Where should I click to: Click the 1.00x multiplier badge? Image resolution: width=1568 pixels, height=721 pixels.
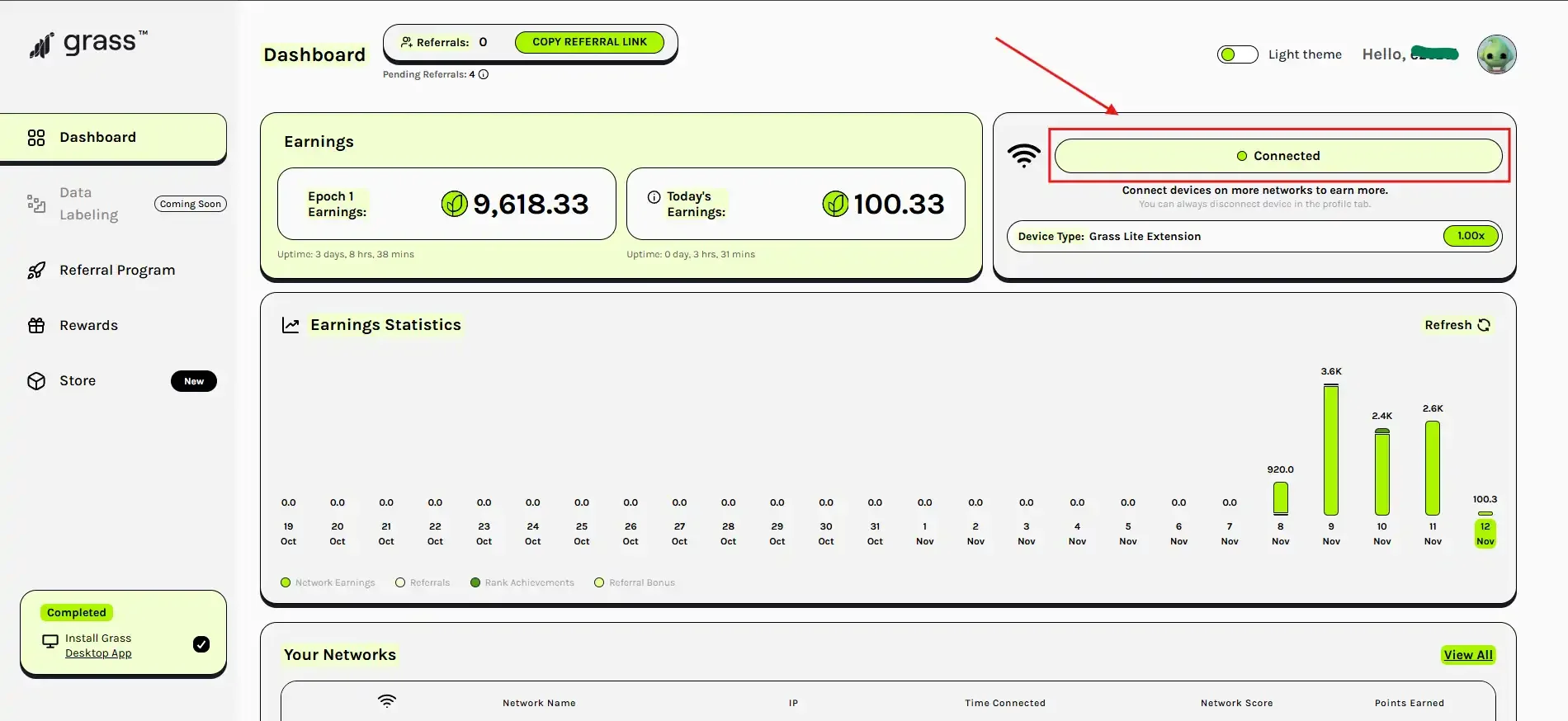[1471, 236]
